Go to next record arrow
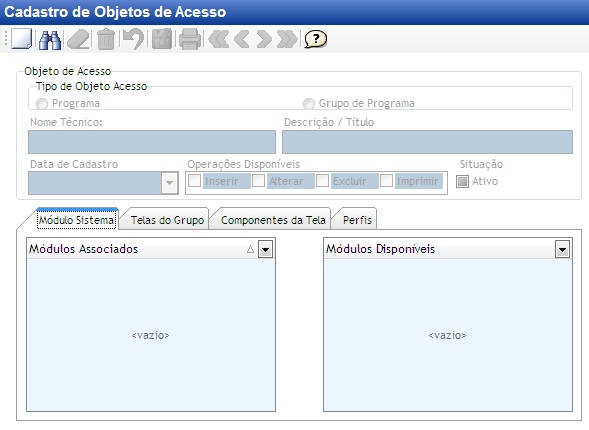The width and height of the screenshot is (589, 430). coord(264,39)
